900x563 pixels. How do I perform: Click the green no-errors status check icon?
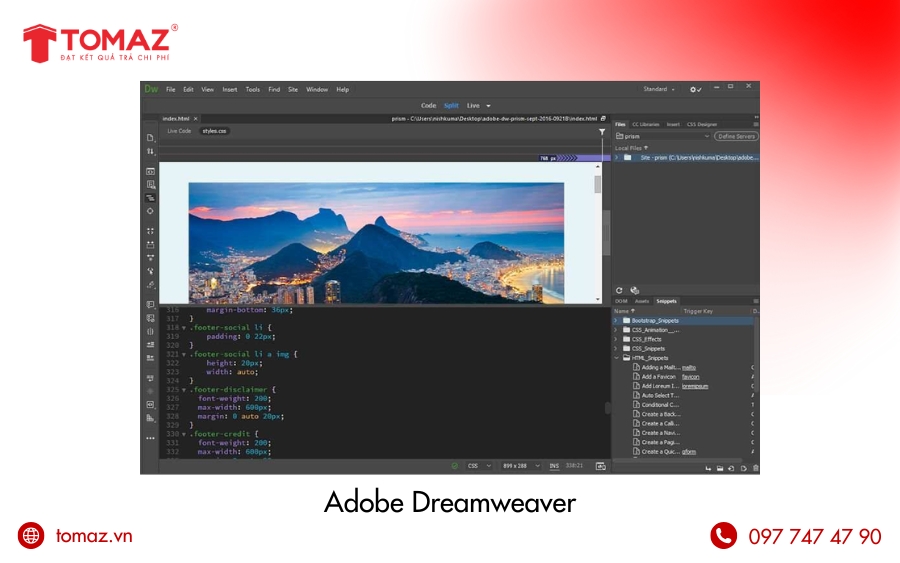click(x=454, y=465)
